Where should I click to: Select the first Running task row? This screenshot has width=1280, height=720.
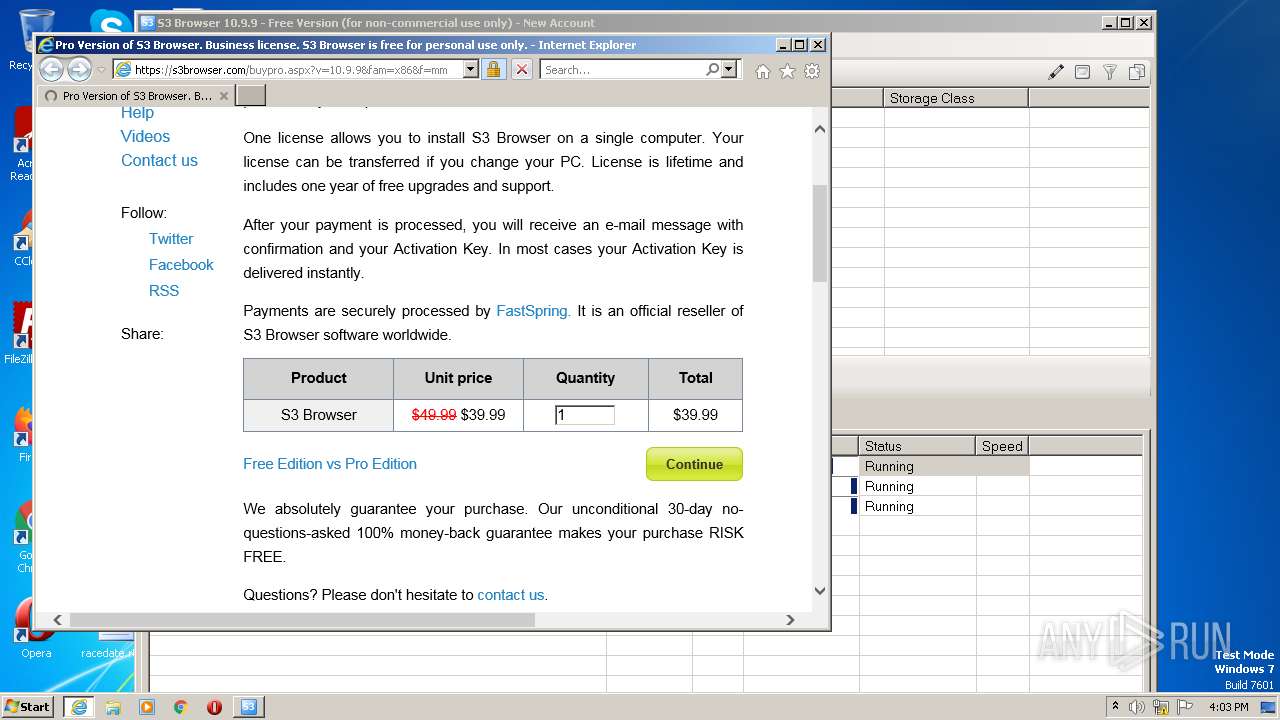(x=930, y=466)
